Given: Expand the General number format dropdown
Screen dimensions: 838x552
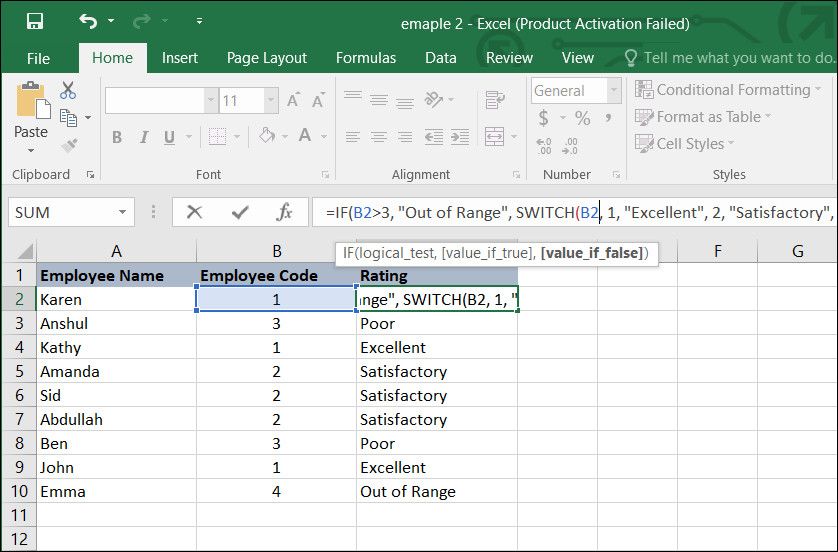Looking at the screenshot, I should pos(614,90).
